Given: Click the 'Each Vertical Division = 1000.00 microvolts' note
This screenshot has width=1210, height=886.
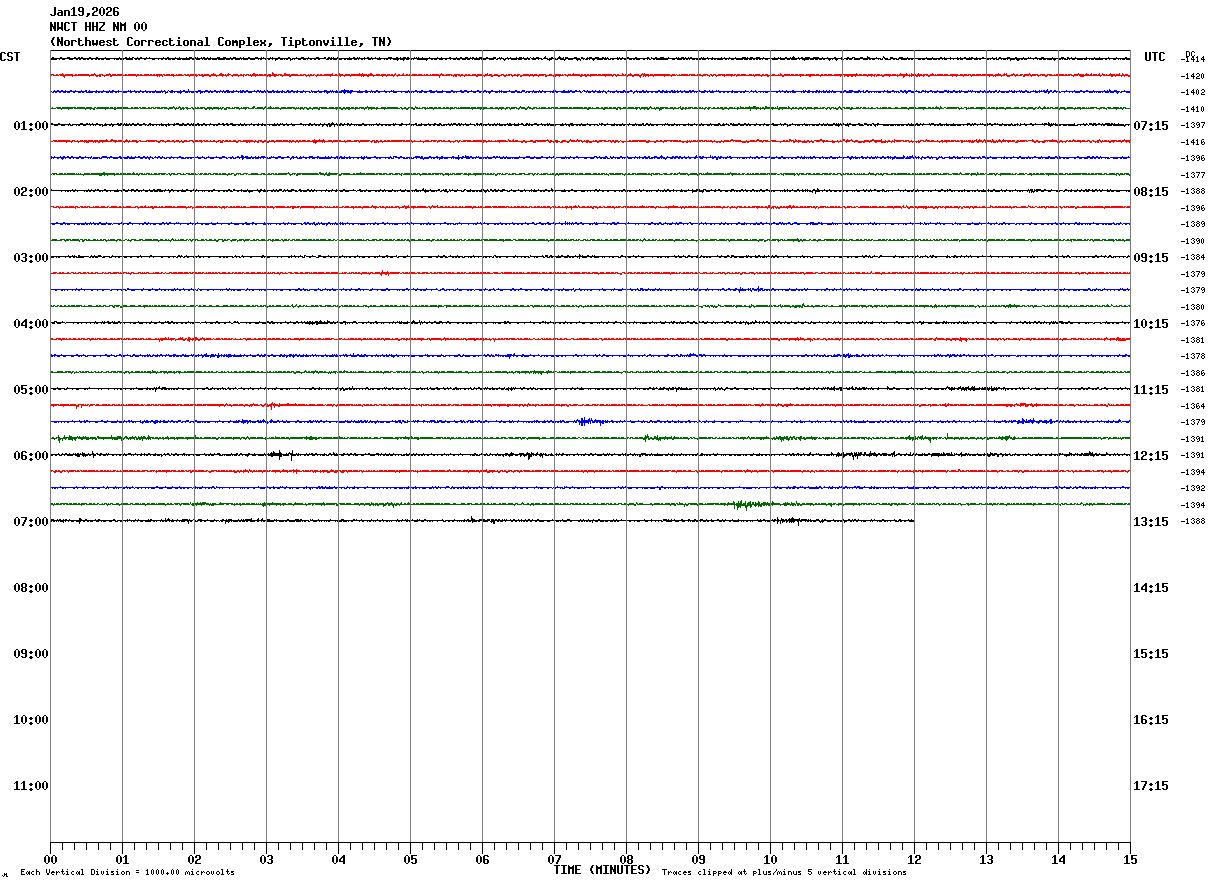Looking at the screenshot, I should click(x=127, y=873).
